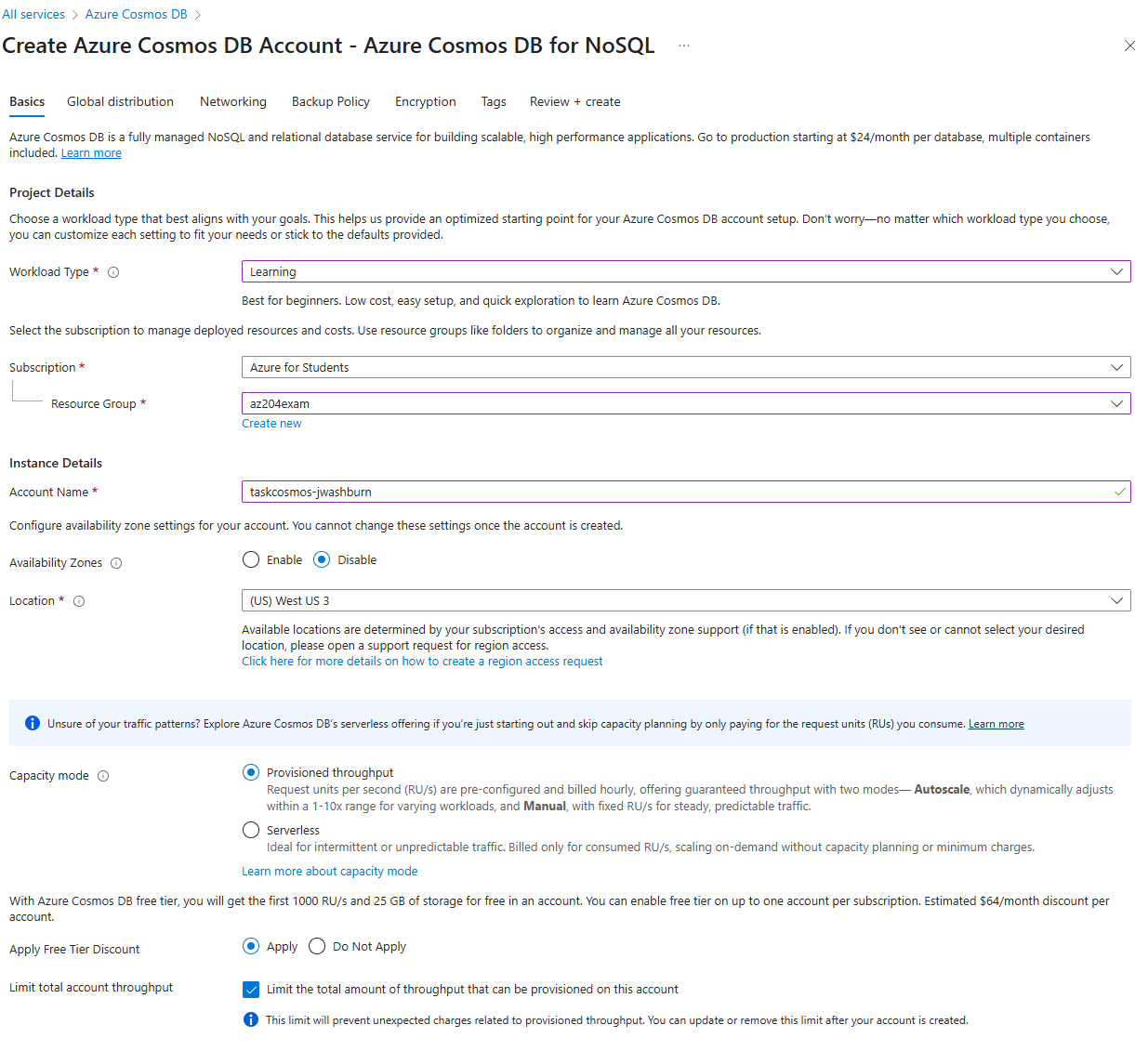1135x1064 pixels.
Task: Click the blue info icon in serverless banner
Action: coord(33,723)
